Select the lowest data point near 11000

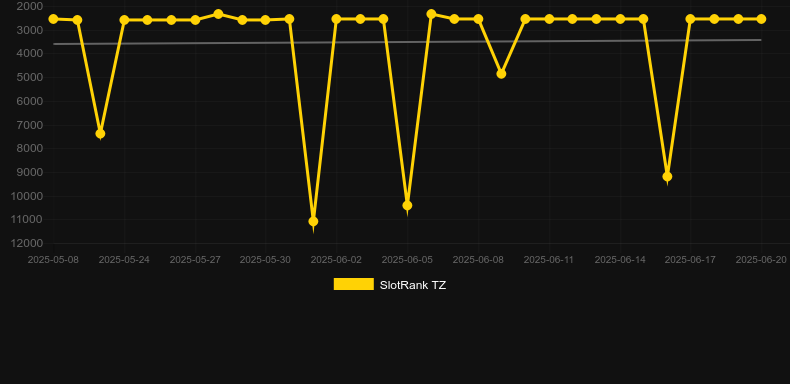coord(313,221)
